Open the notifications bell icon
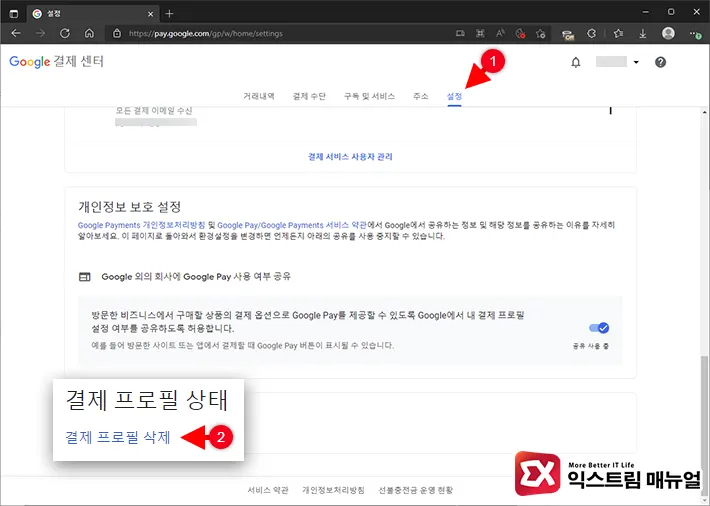The image size is (710, 506). (x=576, y=62)
